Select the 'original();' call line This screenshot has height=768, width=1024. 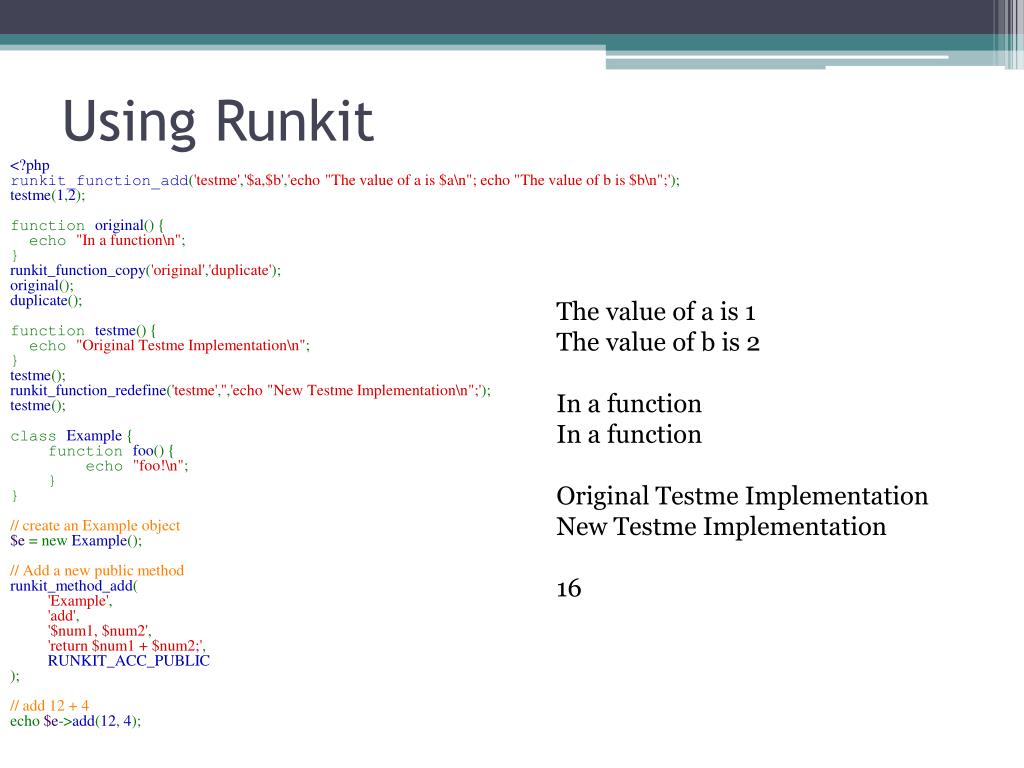(x=42, y=285)
